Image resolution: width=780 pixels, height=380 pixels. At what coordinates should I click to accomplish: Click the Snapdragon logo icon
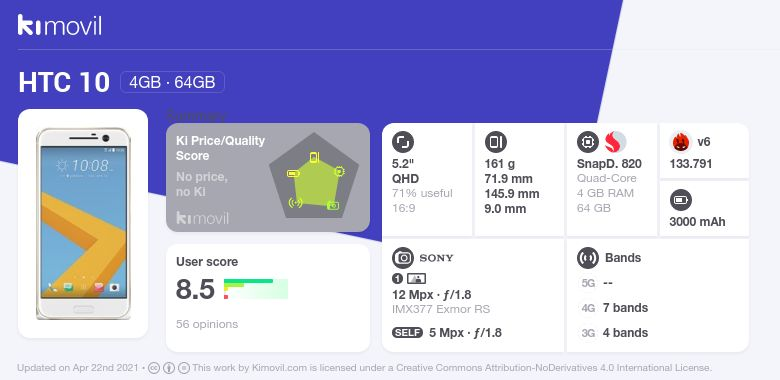pos(615,142)
